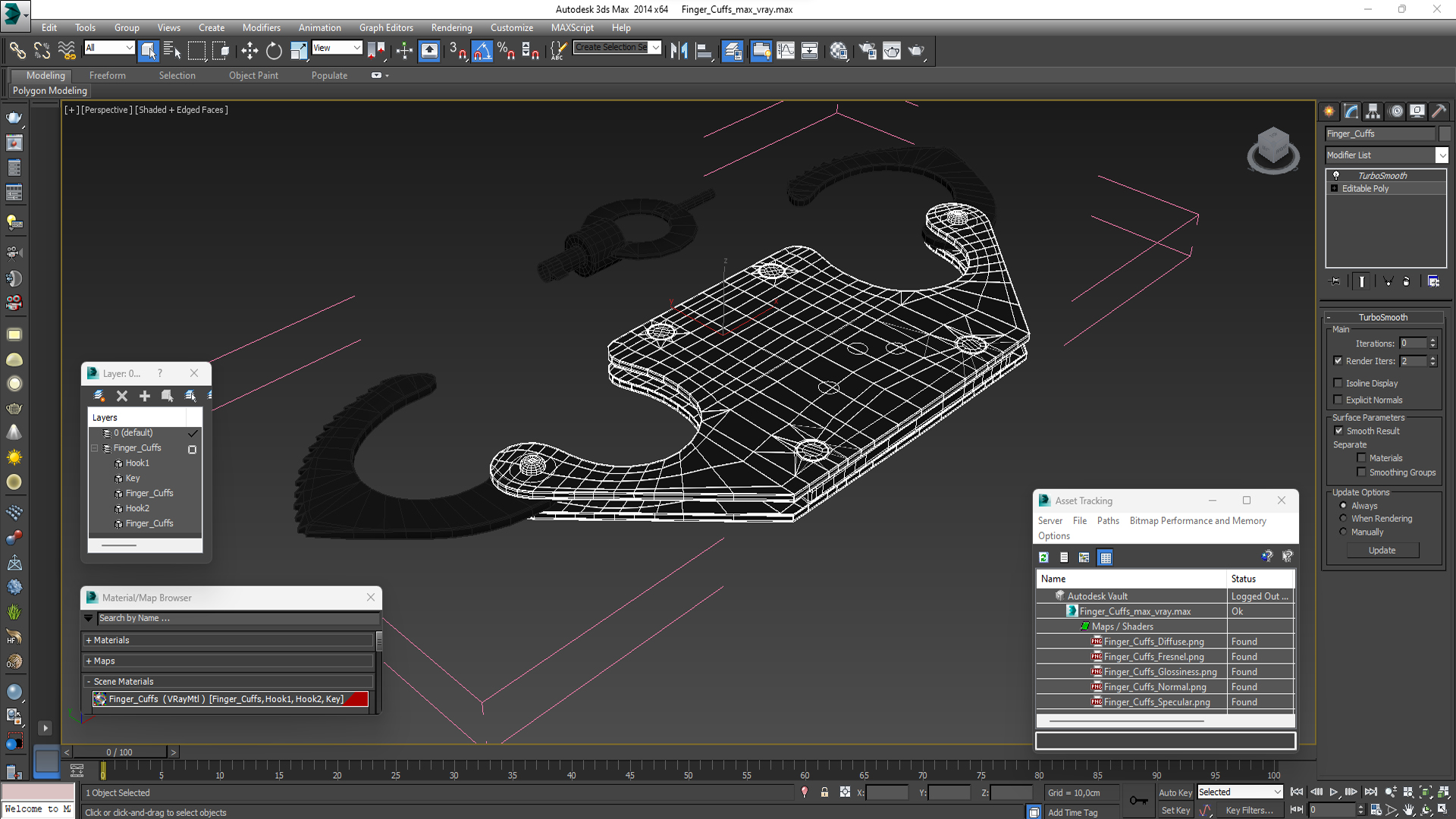Screen dimensions: 1456x819
Task: Activate the Angle Snap toggle icon
Action: 482,51
